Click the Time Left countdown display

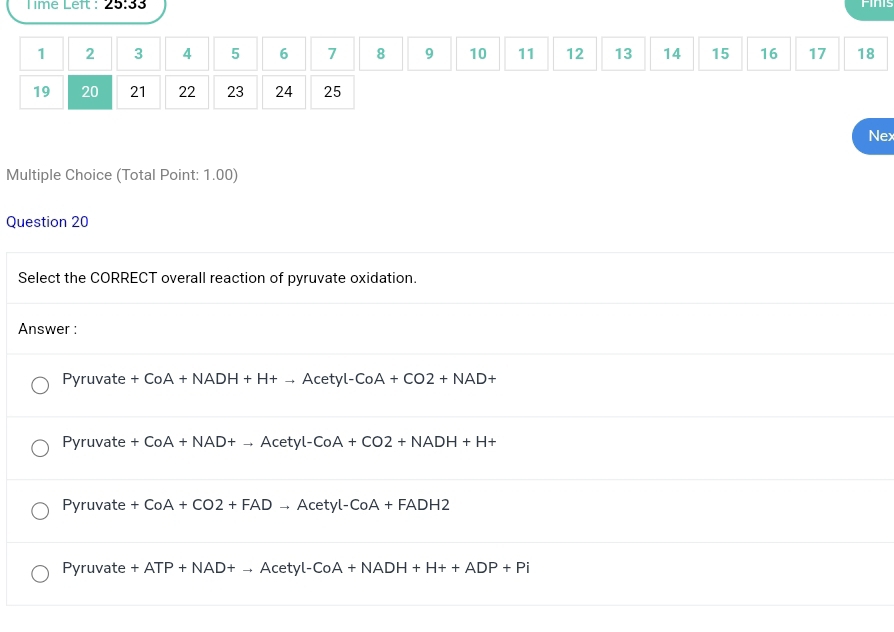86,6
